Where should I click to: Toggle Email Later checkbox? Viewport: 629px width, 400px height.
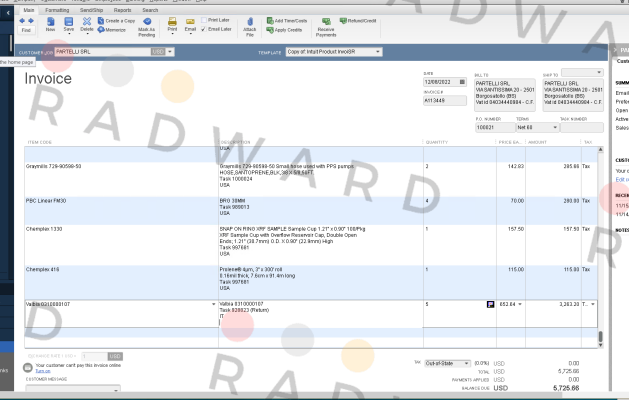coord(204,29)
